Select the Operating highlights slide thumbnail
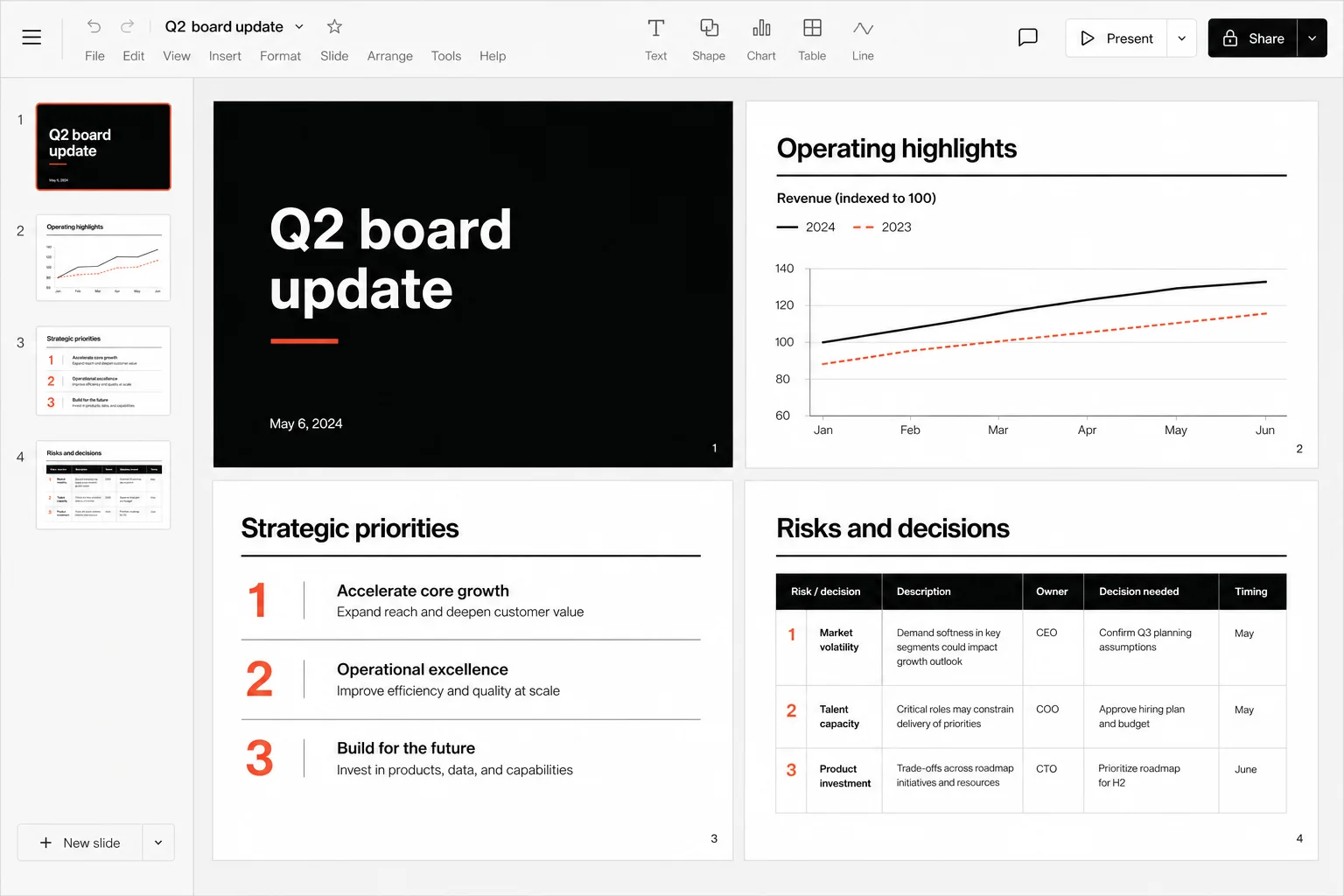Image resolution: width=1344 pixels, height=896 pixels. (x=103, y=258)
